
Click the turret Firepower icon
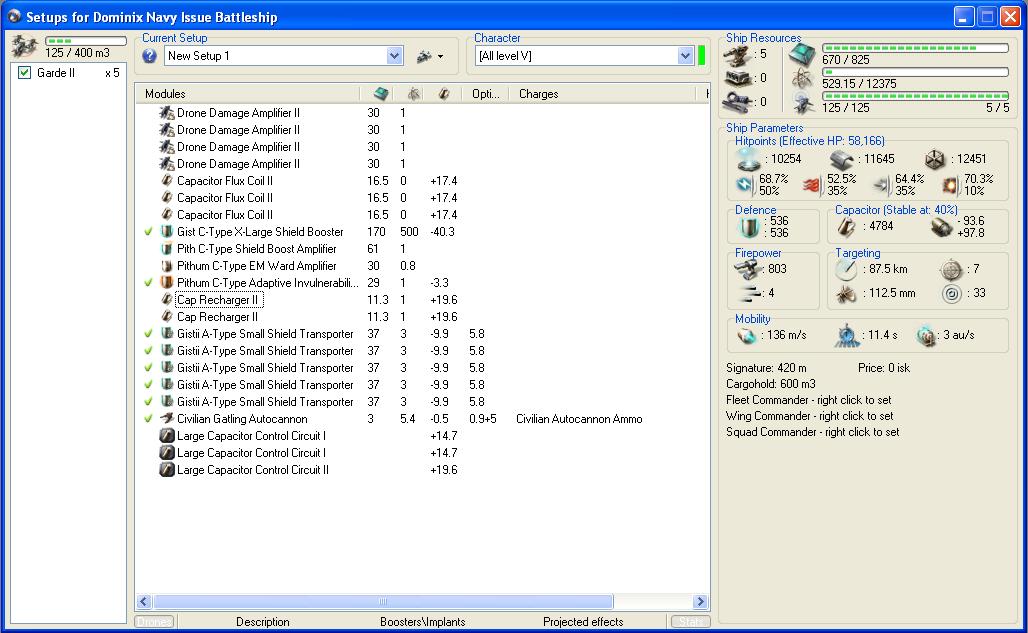pyautogui.click(x=746, y=269)
